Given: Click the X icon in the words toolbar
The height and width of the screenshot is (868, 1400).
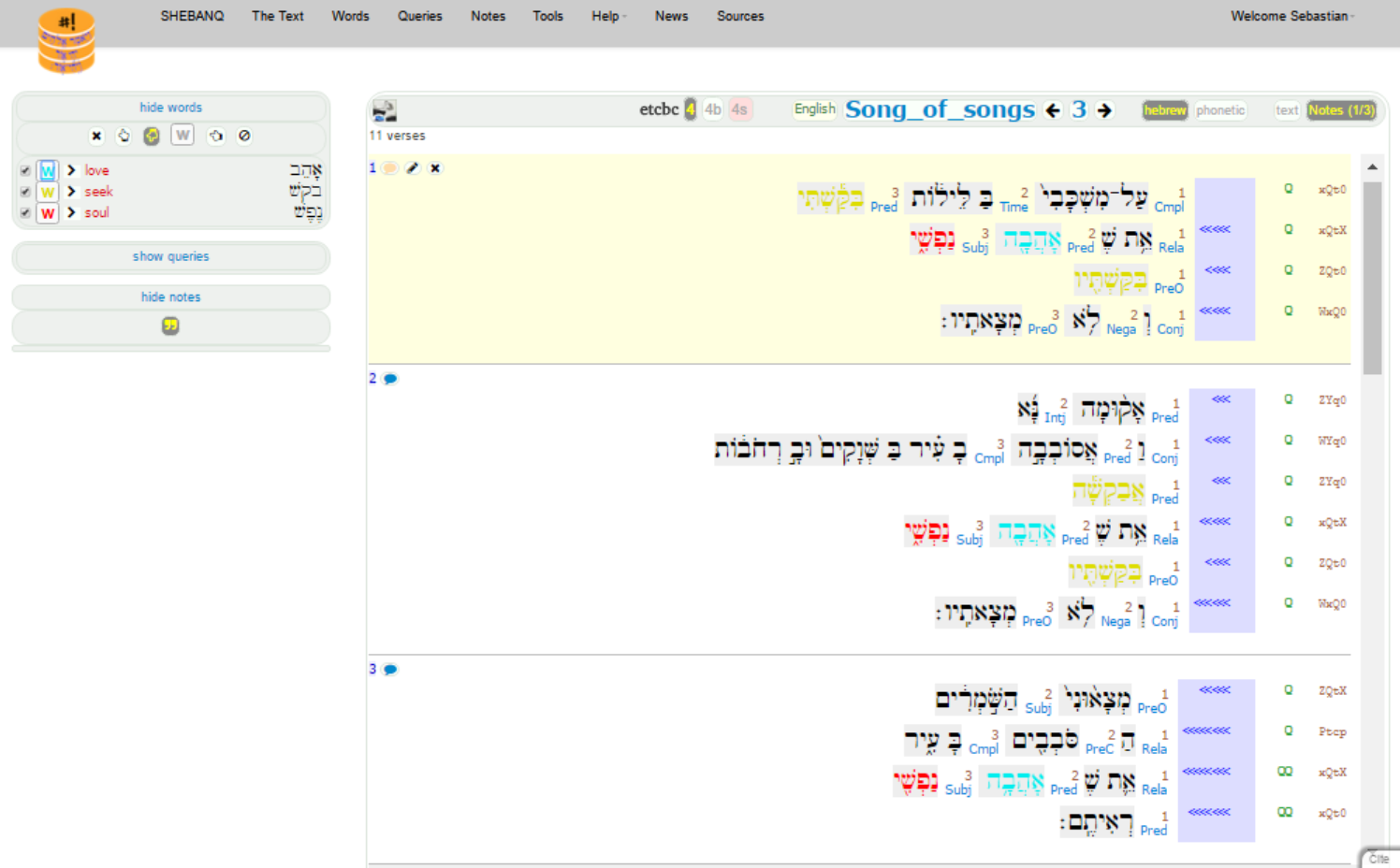Looking at the screenshot, I should click(96, 136).
